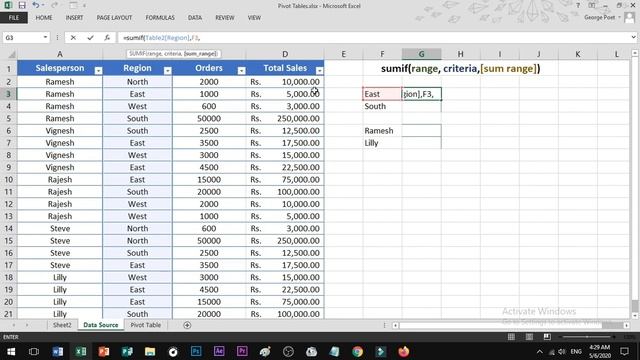Open the Windows Start menu
This screenshot has height=360, width=640.
pyautogui.click(x=11, y=351)
